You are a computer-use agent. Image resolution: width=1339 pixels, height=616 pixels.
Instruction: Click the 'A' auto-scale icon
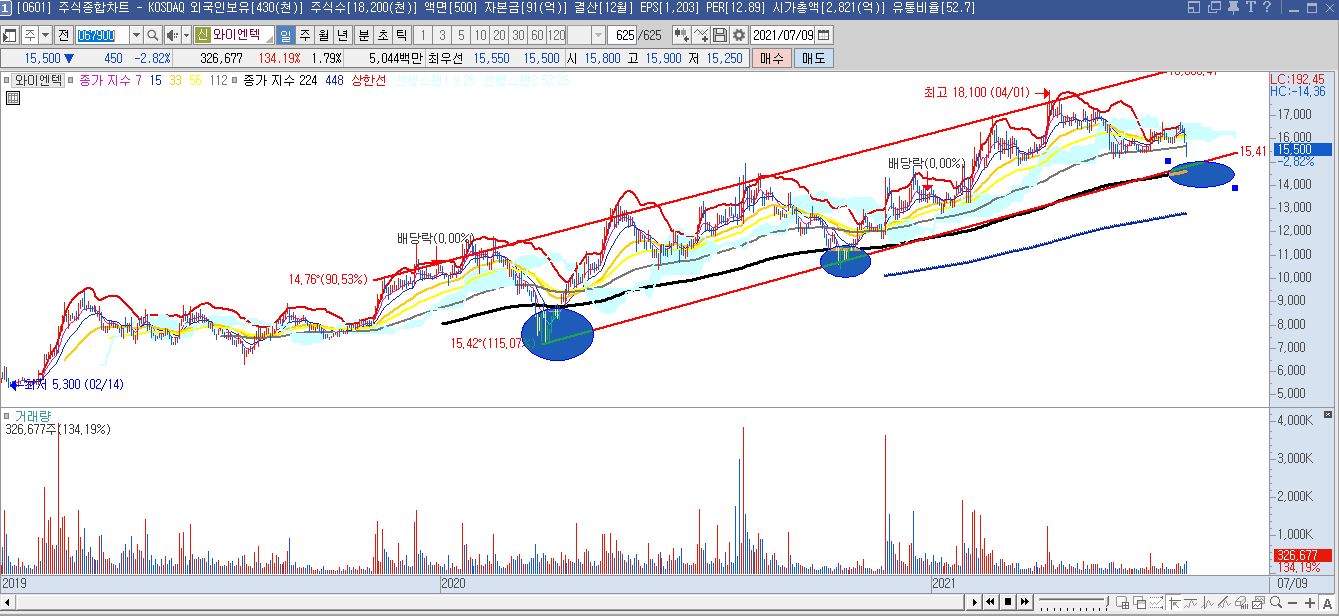pos(1327,602)
